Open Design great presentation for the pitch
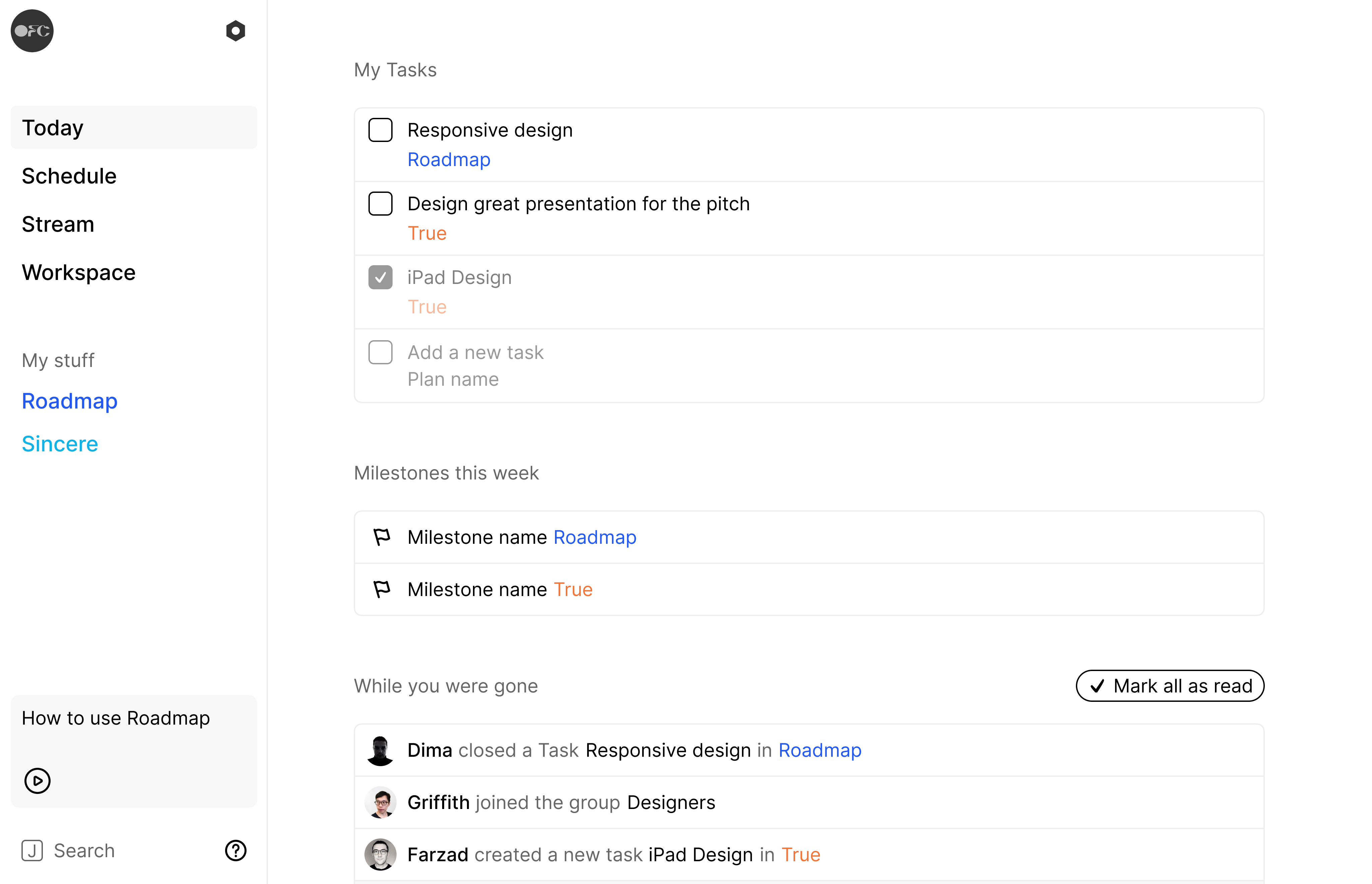This screenshot has width=1372, height=884. point(578,204)
